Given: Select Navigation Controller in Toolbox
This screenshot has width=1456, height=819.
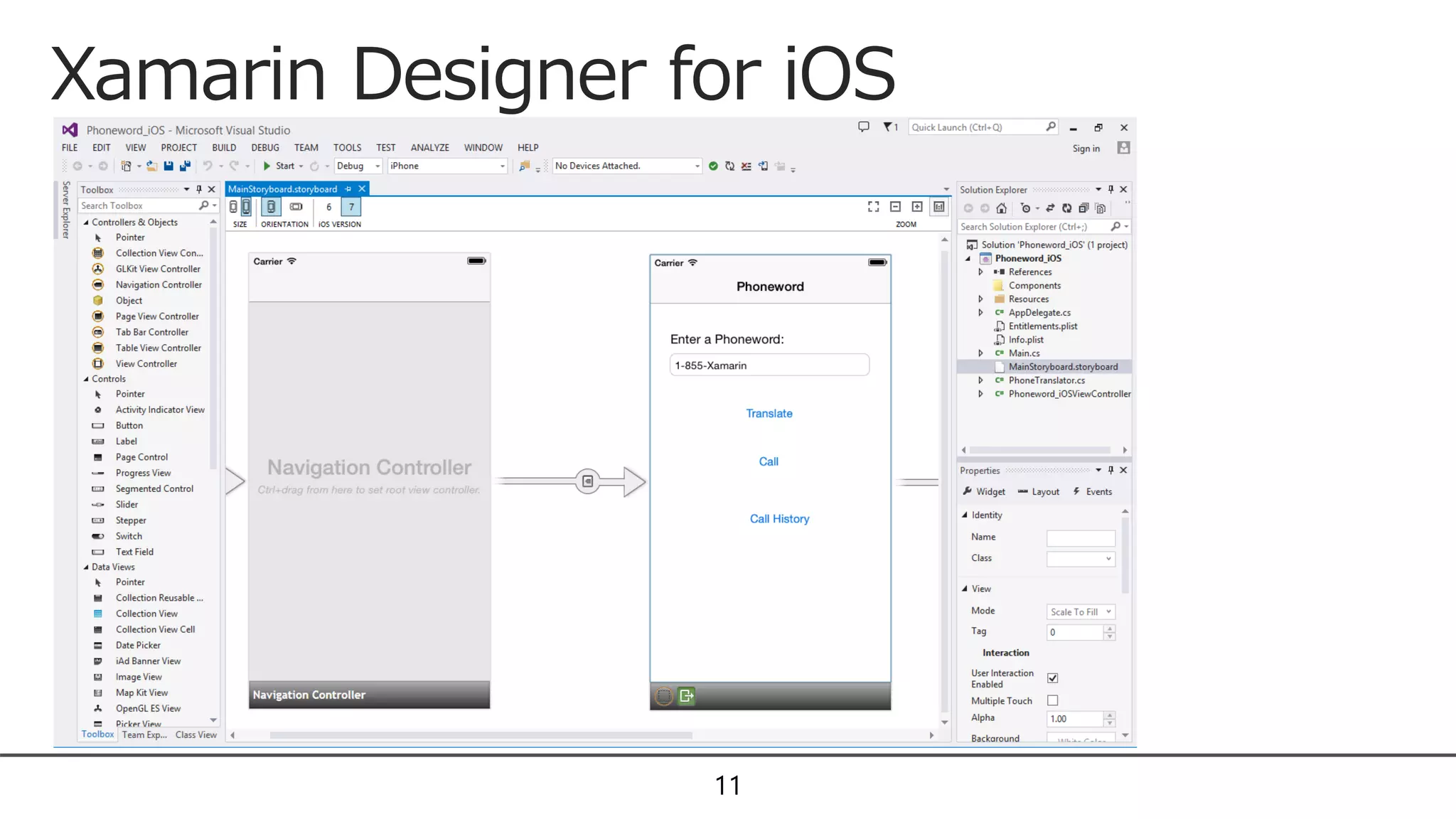Looking at the screenshot, I should pyautogui.click(x=158, y=285).
